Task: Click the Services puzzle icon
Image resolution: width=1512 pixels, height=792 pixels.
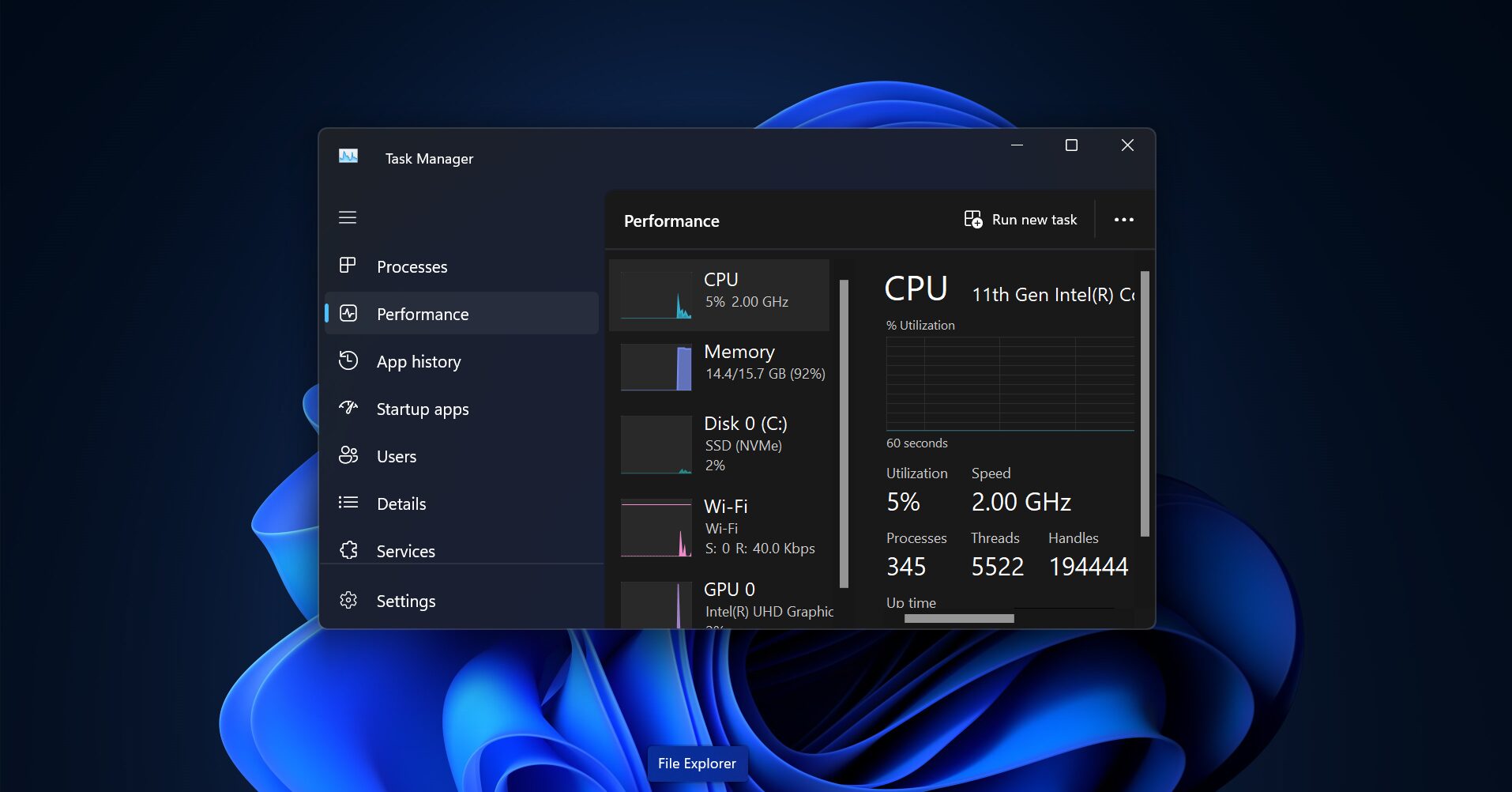Action: (348, 550)
